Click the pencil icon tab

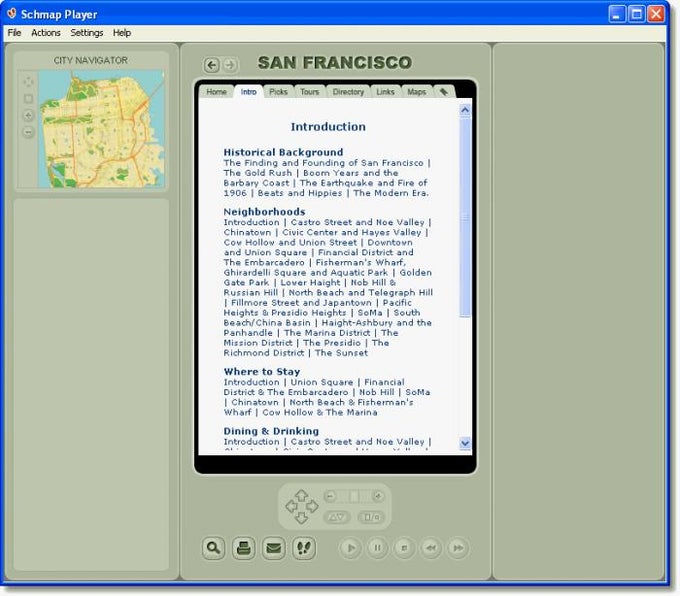444,92
